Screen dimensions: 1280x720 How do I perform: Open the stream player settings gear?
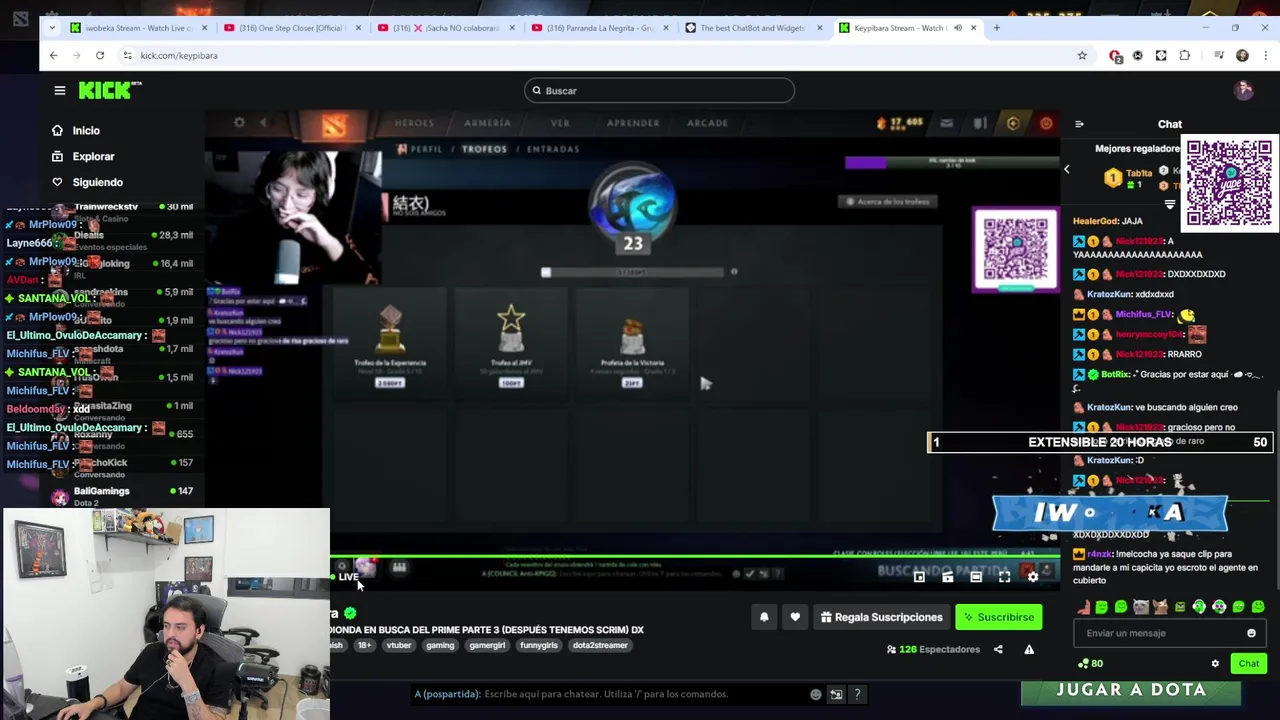point(1033,577)
